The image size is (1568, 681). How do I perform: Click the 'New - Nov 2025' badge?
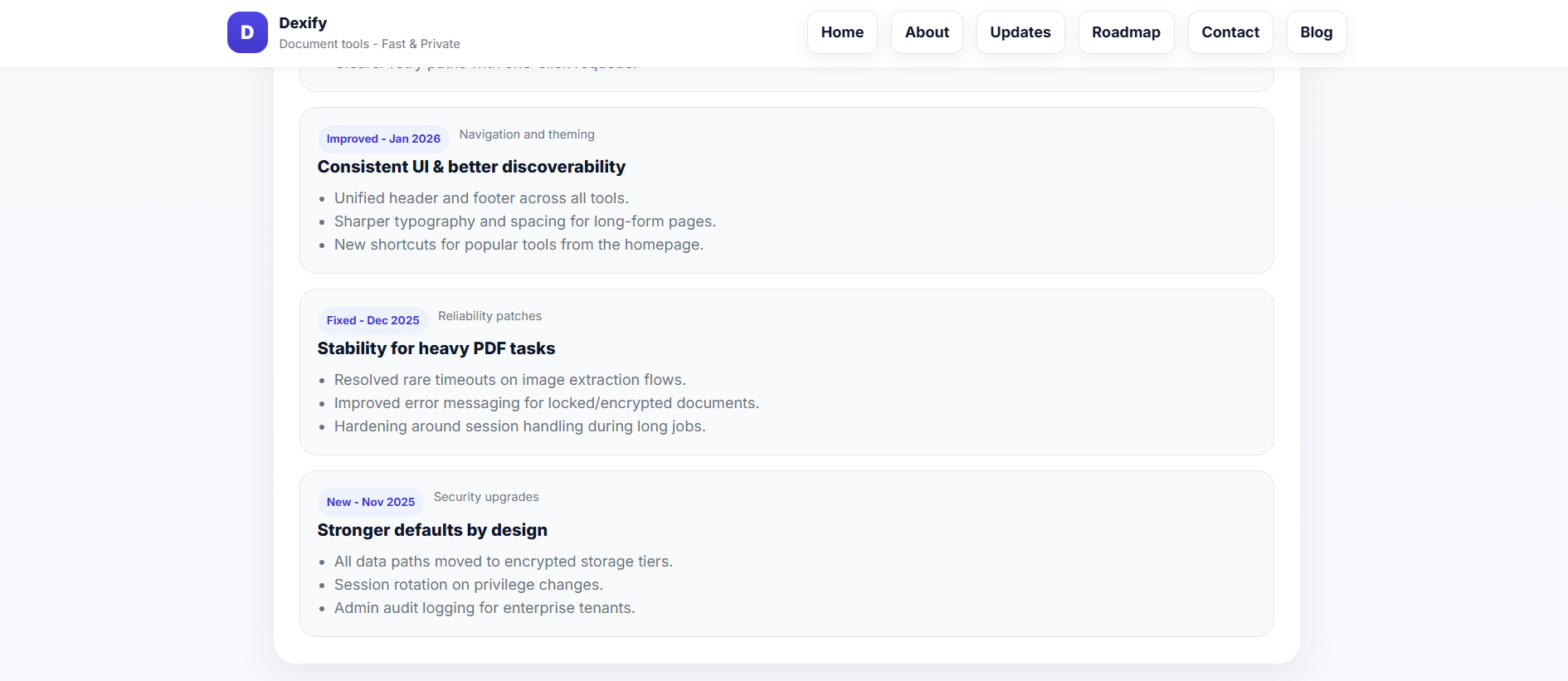[370, 502]
